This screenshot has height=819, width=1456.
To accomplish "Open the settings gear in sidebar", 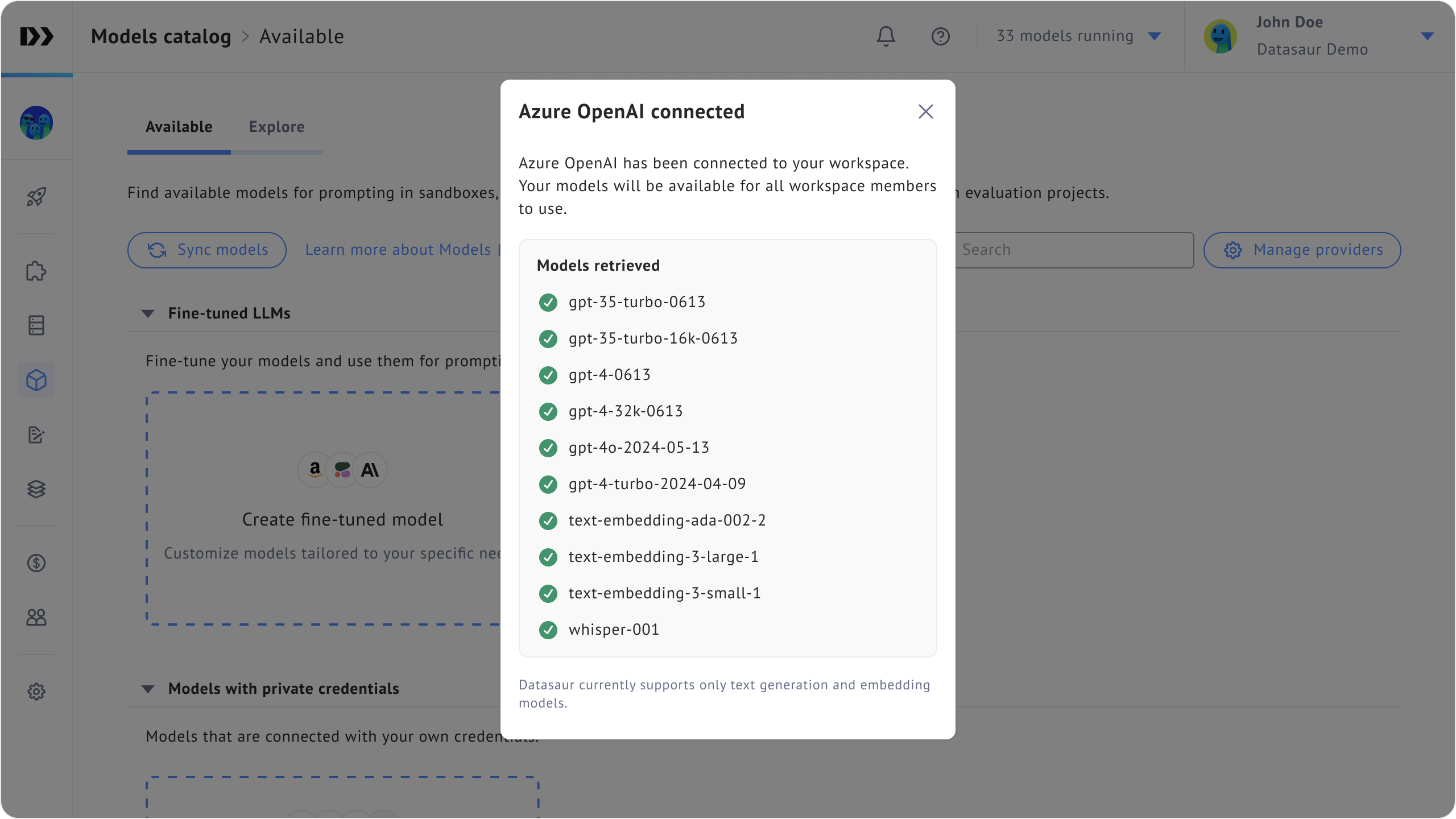I will (36, 692).
